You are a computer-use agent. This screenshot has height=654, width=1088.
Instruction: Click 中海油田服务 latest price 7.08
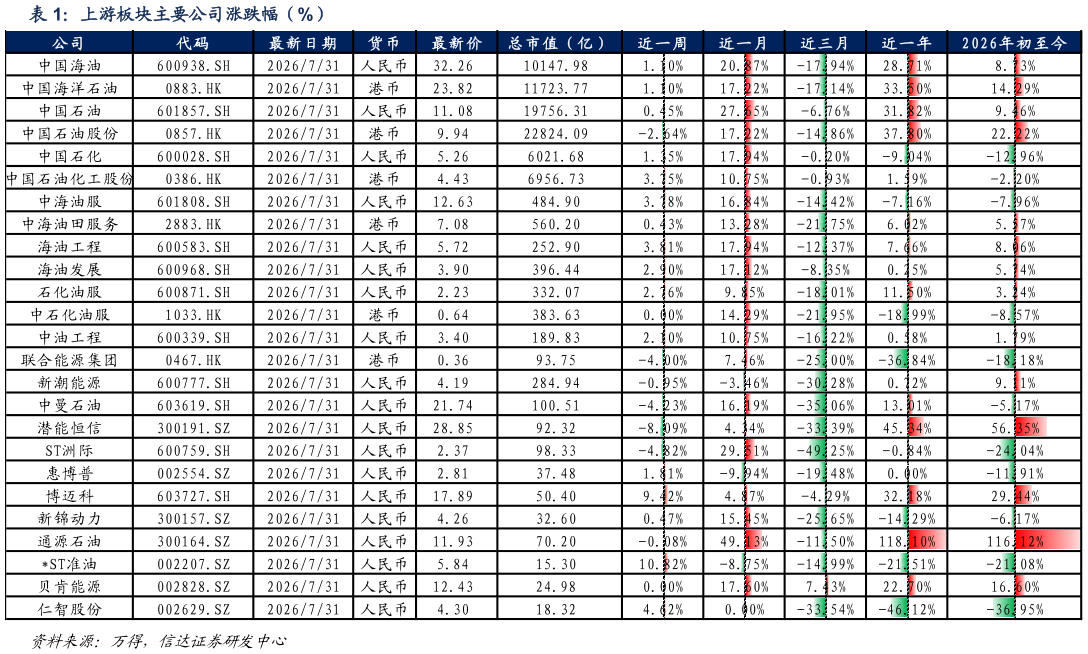click(453, 224)
